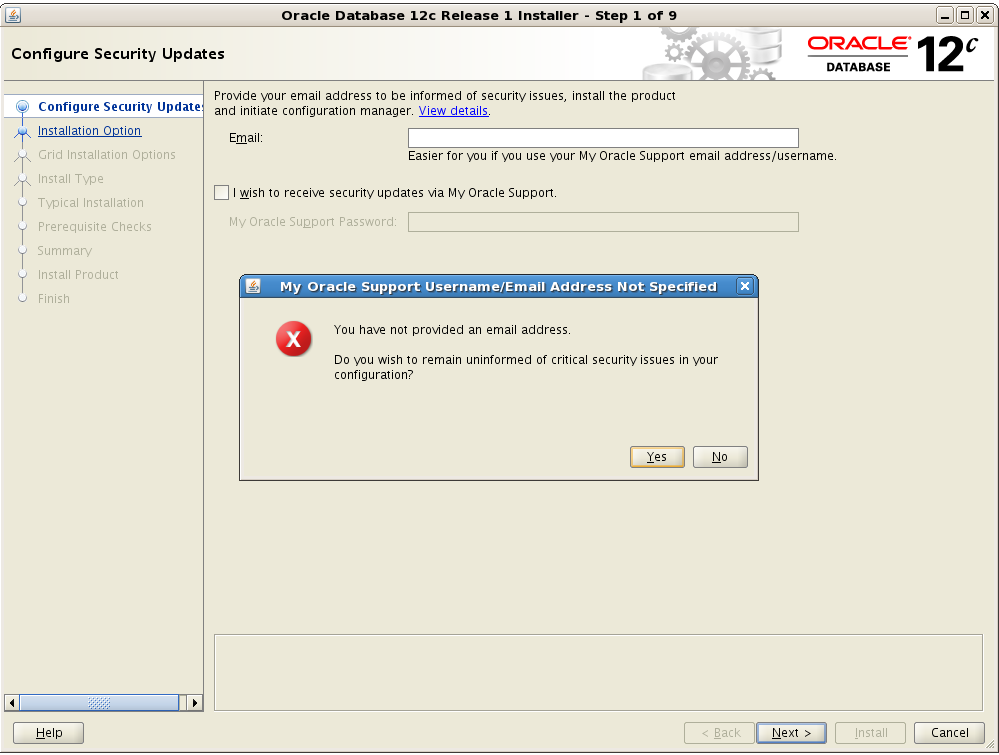999x755 pixels.
Task: Click the Finish step circle in the sidebar
Action: pyautogui.click(x=22, y=298)
